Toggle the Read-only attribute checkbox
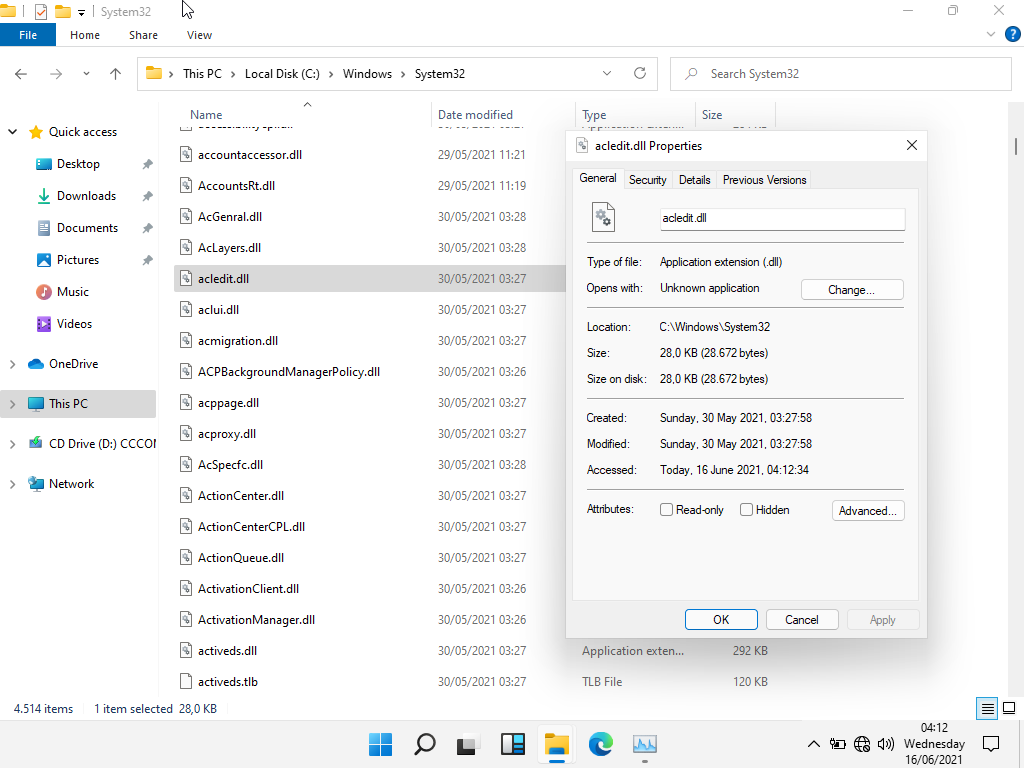The height and width of the screenshot is (768, 1024). (x=666, y=509)
